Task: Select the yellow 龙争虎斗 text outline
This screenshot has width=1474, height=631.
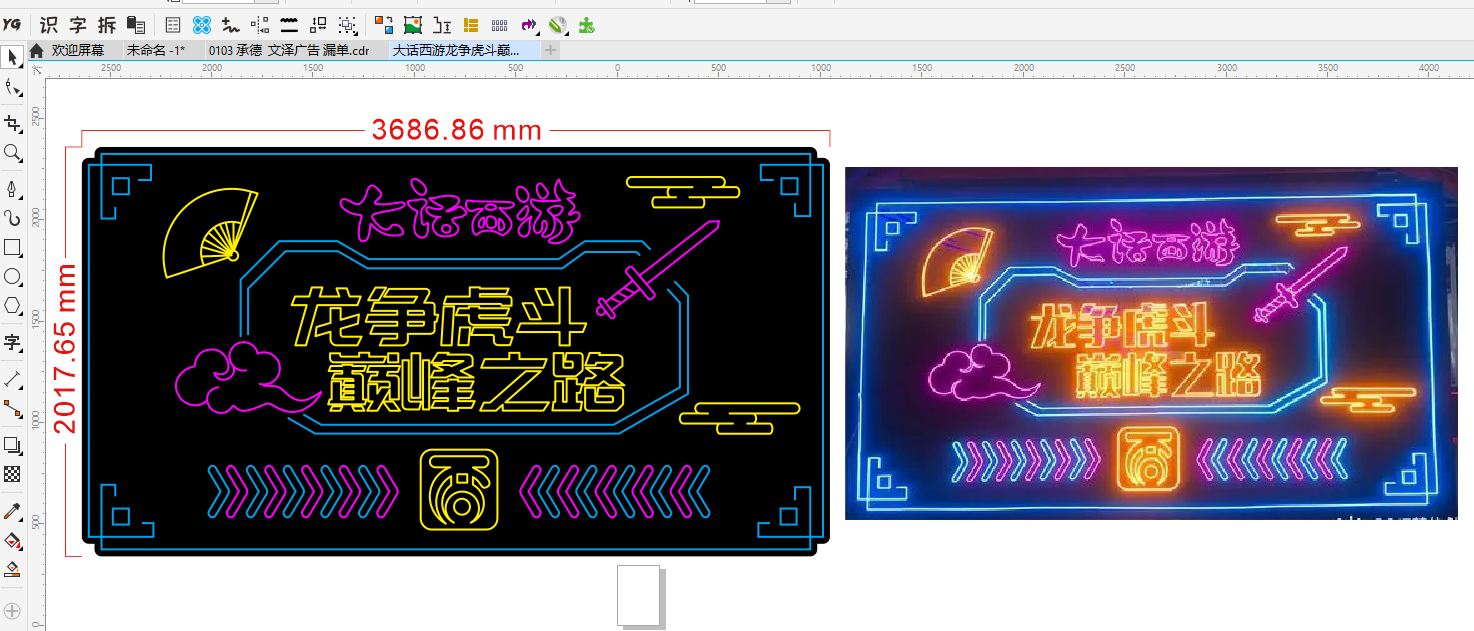Action: pyautogui.click(x=438, y=316)
